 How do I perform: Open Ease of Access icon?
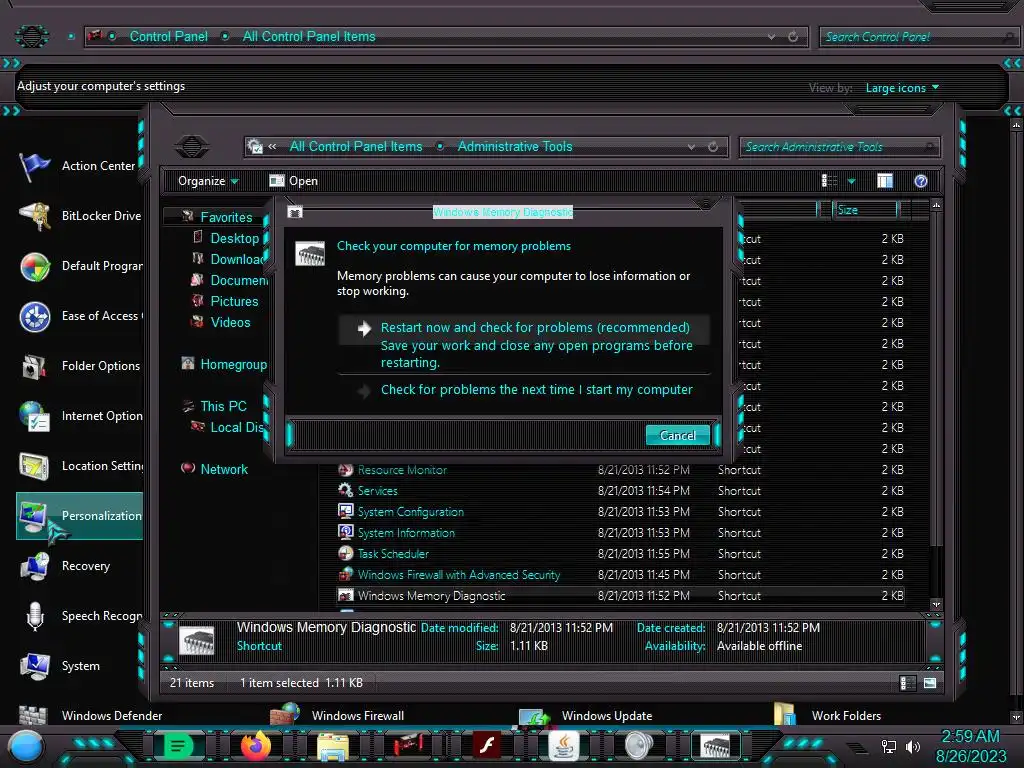[x=34, y=317]
